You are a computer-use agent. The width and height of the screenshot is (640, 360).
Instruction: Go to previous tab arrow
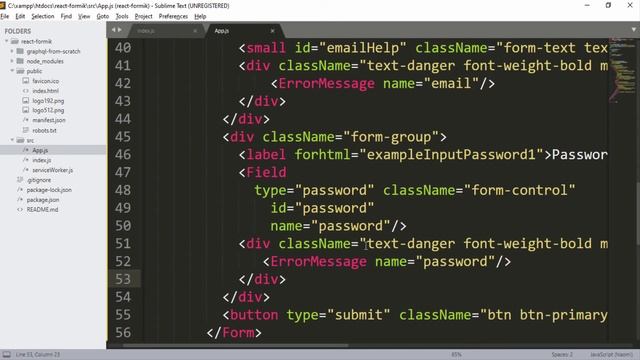coord(113,30)
